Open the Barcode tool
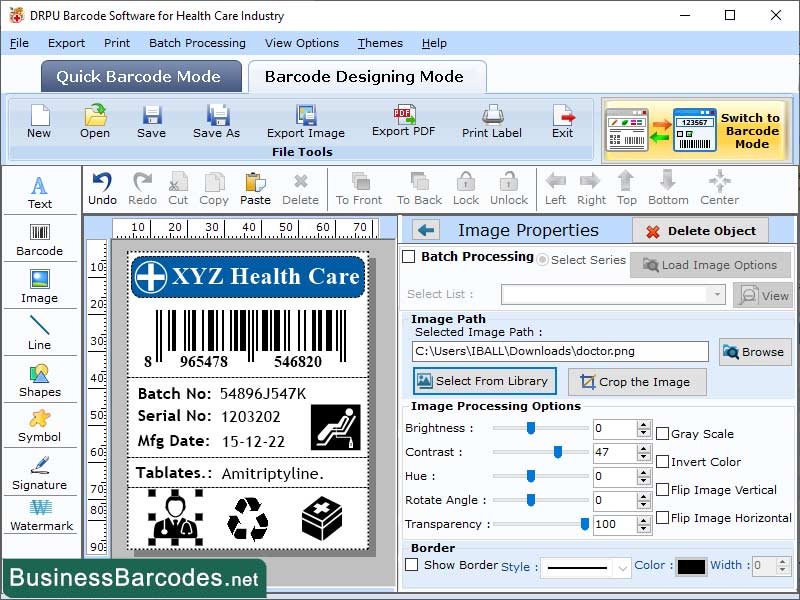Screen dimensions: 800x600 (40, 238)
